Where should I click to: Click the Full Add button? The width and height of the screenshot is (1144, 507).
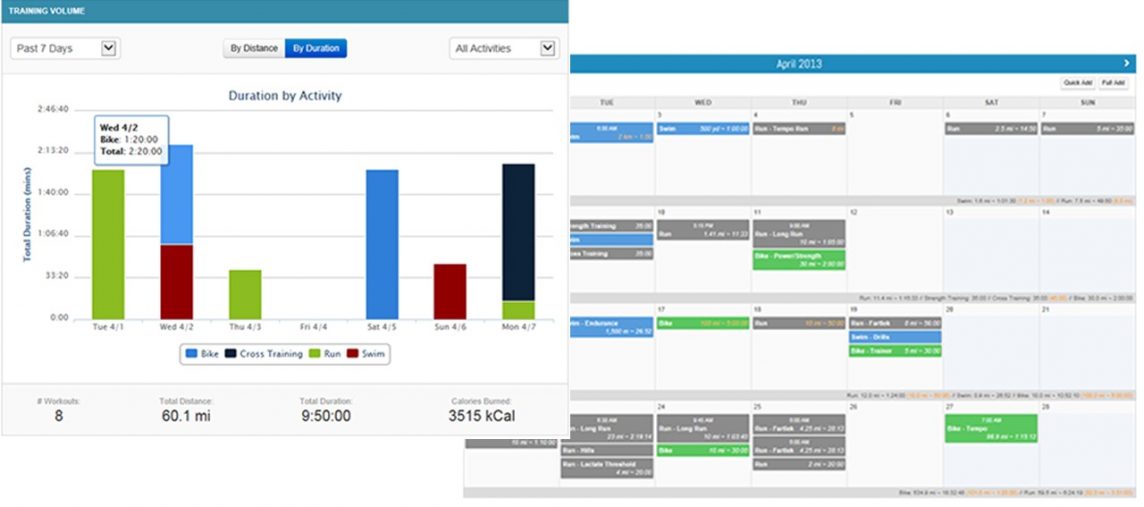[1113, 84]
